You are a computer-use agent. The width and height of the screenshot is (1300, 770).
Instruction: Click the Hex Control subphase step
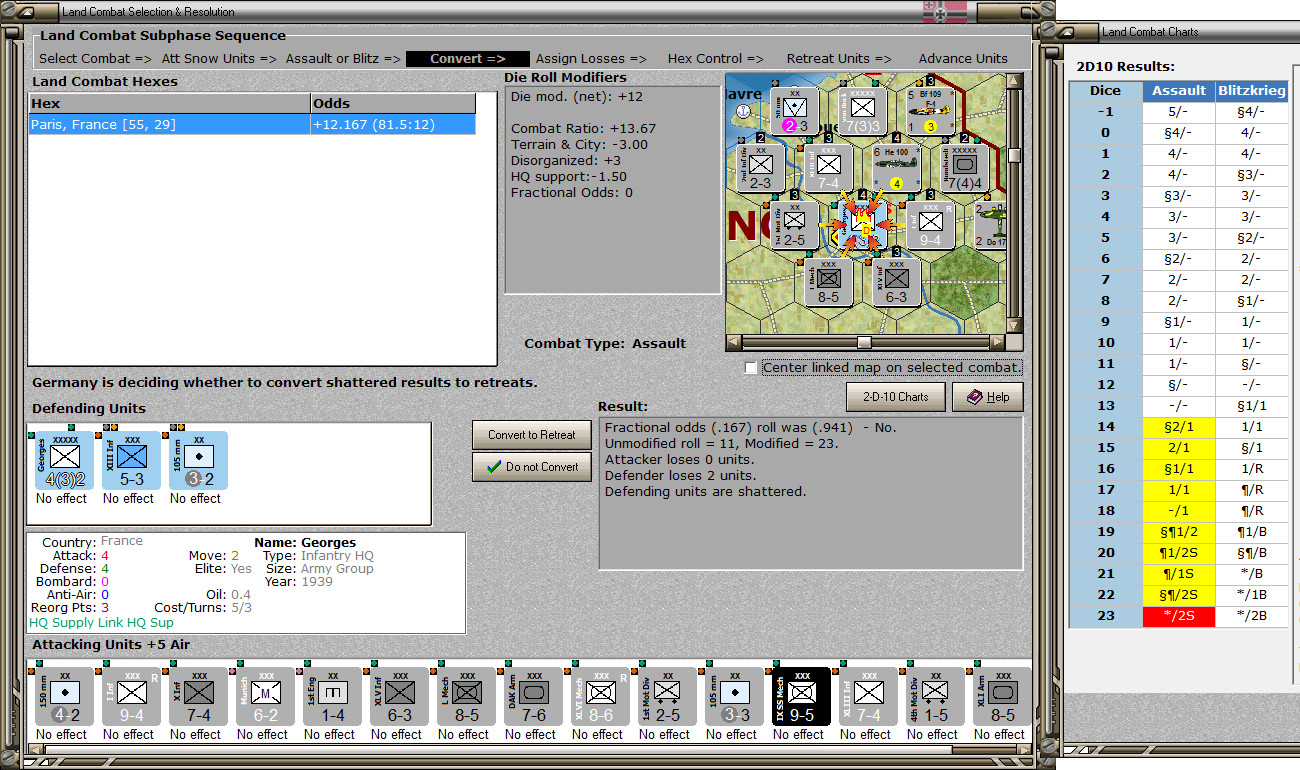coord(714,59)
